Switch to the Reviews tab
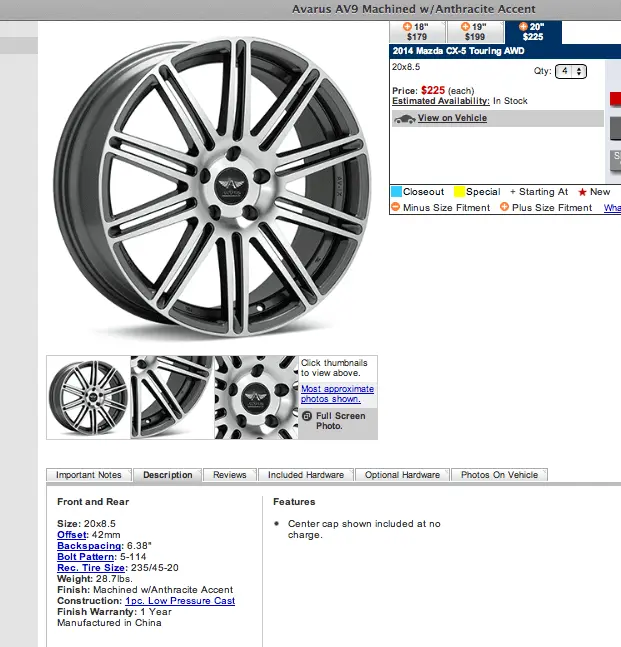 pyautogui.click(x=230, y=475)
